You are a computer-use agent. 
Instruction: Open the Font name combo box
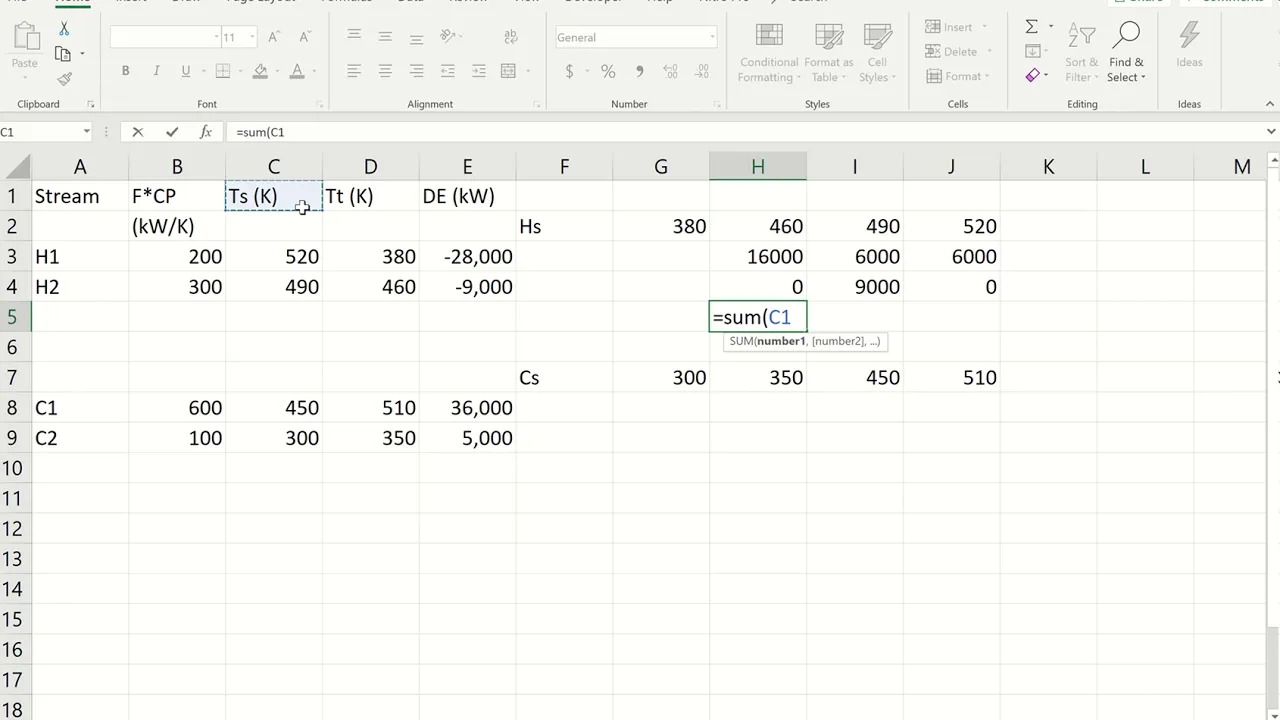tap(165, 37)
